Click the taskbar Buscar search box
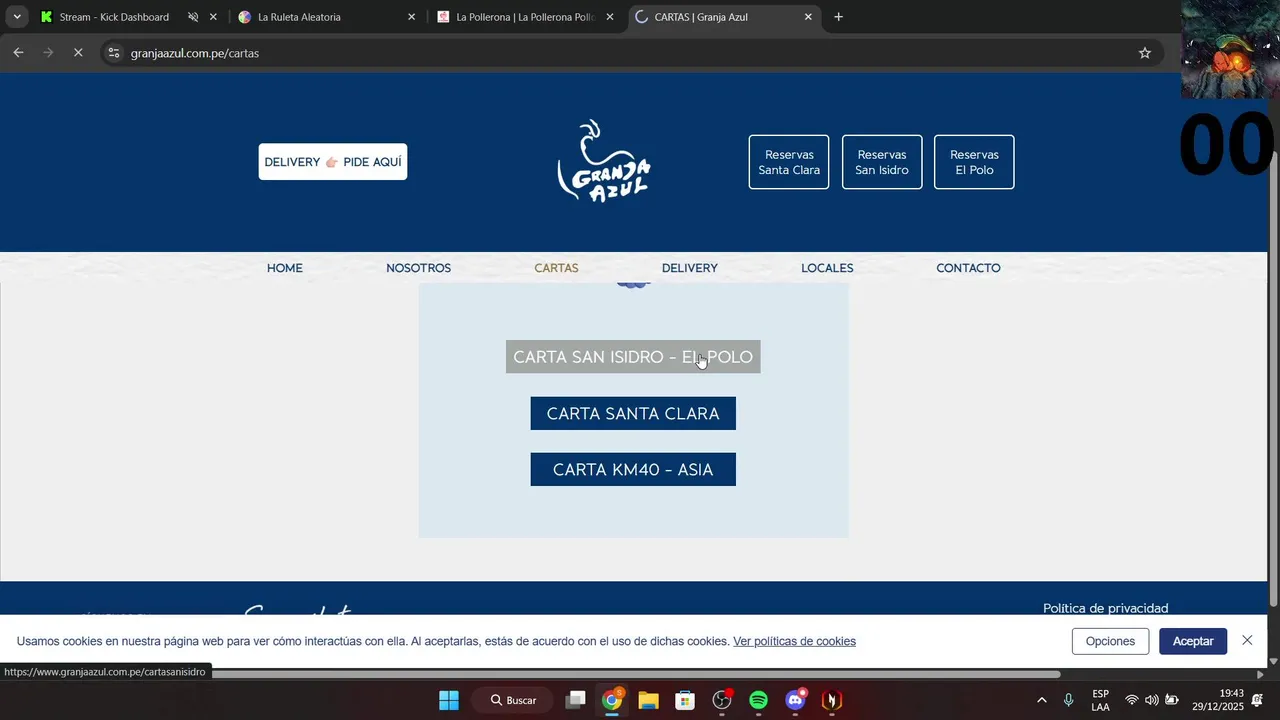Viewport: 1280px width, 720px height. pyautogui.click(x=514, y=700)
